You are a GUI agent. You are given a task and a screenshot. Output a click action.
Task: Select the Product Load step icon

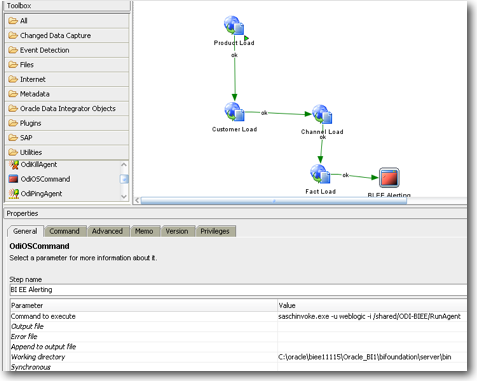[234, 26]
